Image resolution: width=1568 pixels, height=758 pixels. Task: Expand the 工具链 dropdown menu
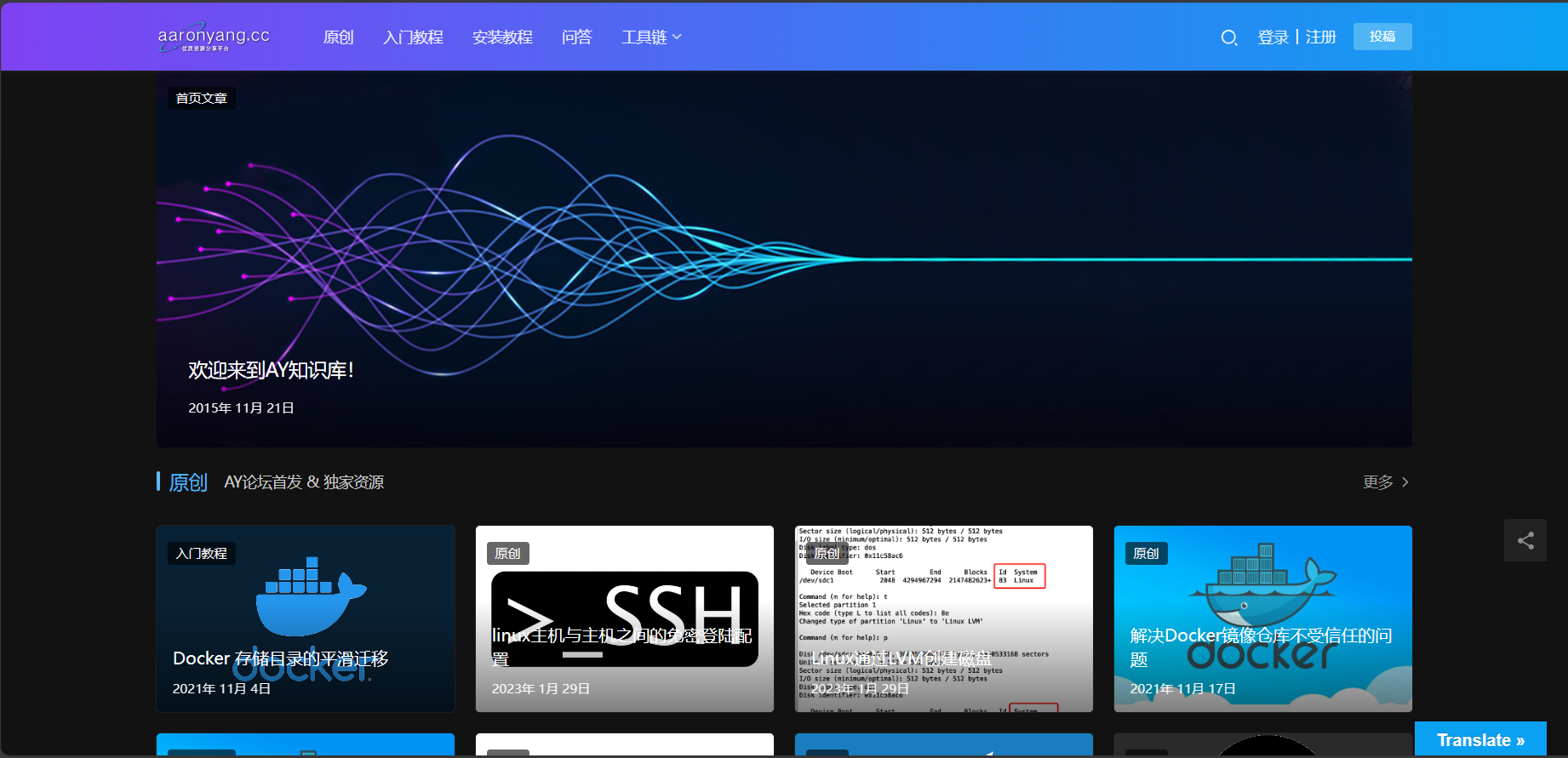(x=651, y=37)
